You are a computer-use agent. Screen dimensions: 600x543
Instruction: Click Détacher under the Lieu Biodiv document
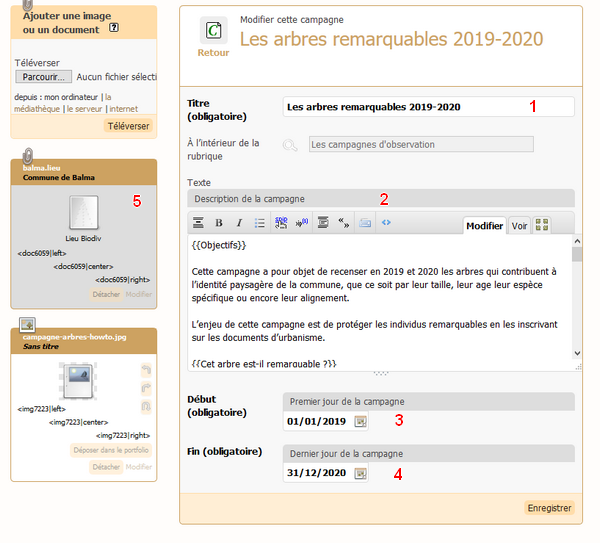(x=106, y=295)
